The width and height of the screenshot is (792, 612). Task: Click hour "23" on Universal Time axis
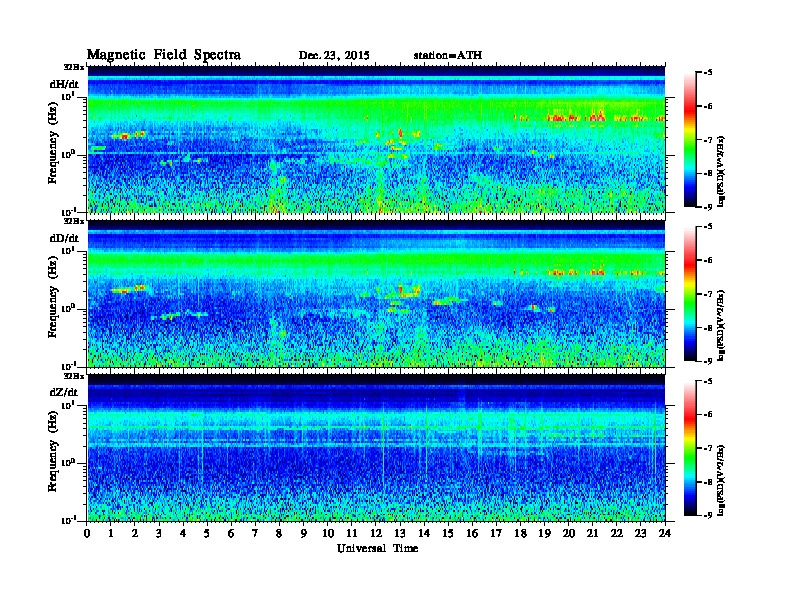(x=641, y=534)
